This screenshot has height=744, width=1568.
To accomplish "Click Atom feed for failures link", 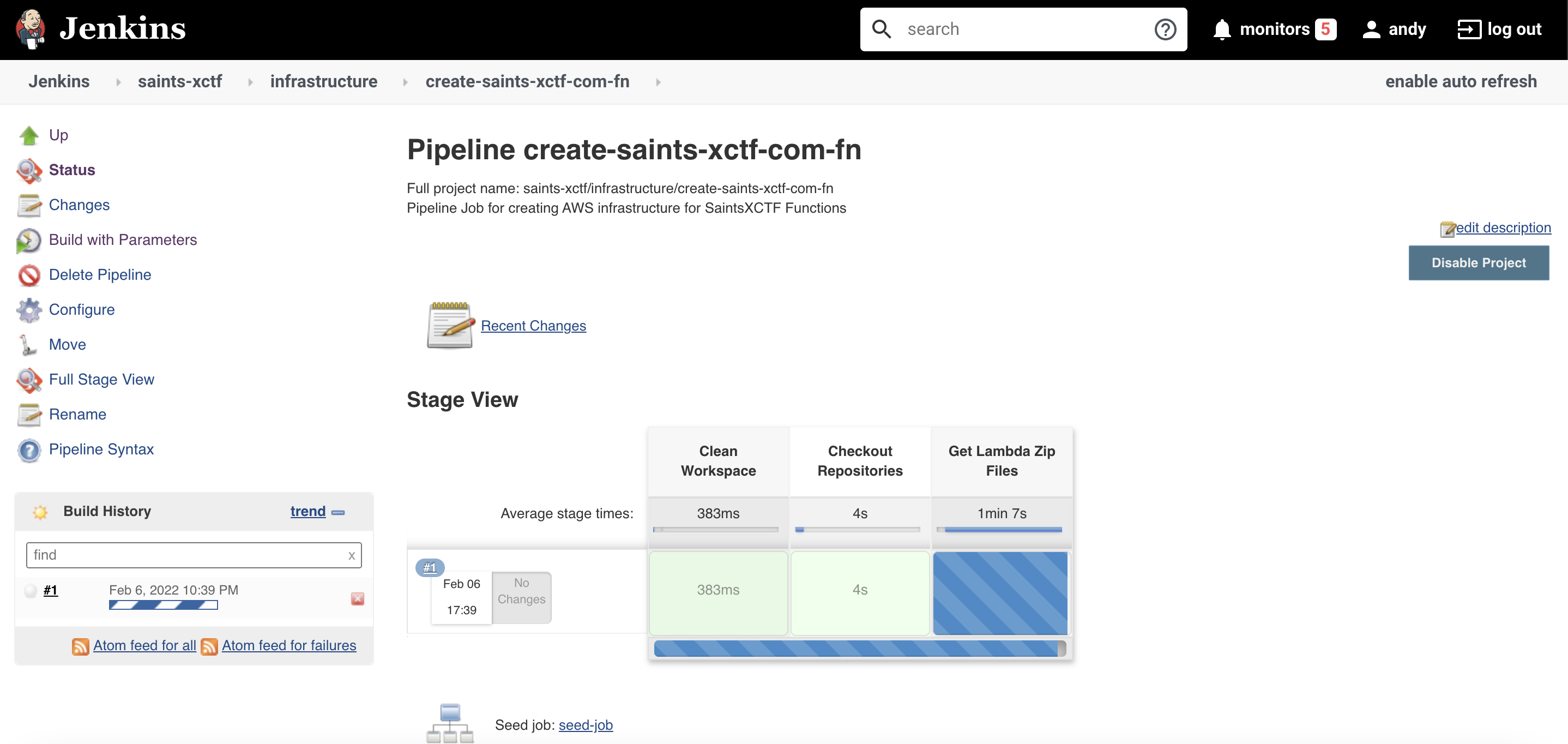I will tap(288, 645).
